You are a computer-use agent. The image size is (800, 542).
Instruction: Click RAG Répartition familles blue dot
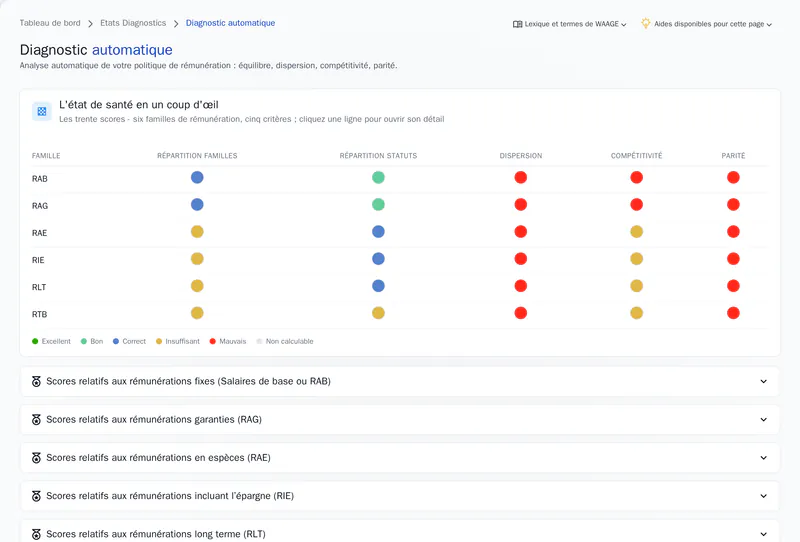coord(197,205)
